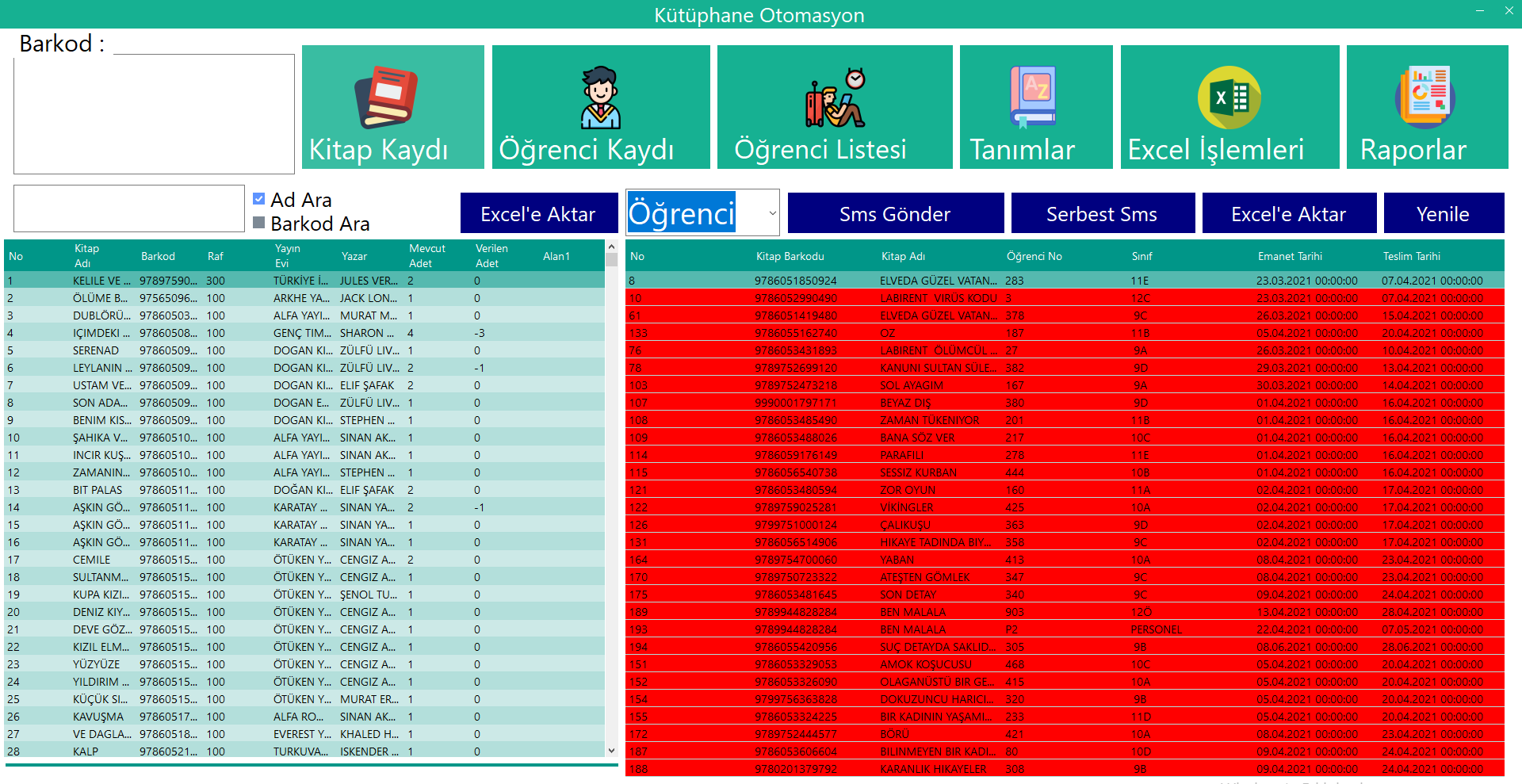Select the BORU loan row
1522x784 pixels.
[x=1065, y=734]
